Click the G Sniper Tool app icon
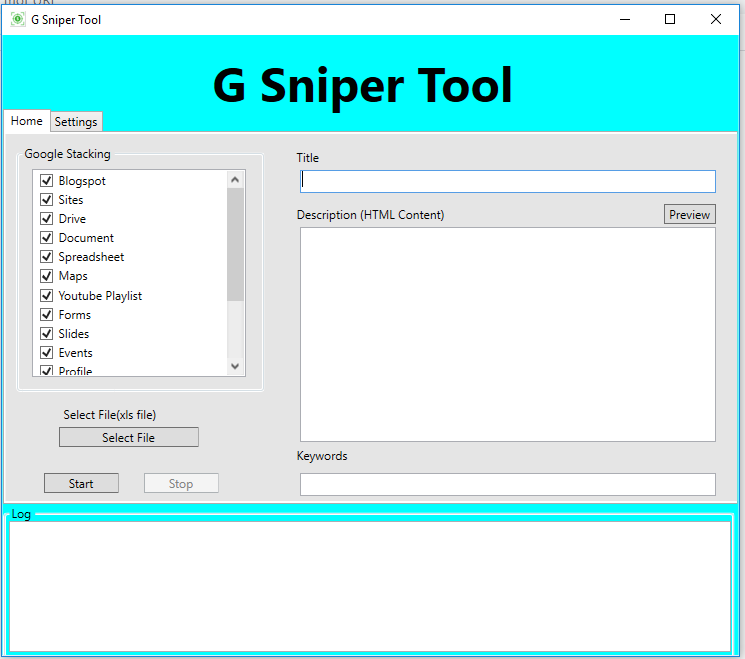This screenshot has height=659, width=745. (18, 19)
